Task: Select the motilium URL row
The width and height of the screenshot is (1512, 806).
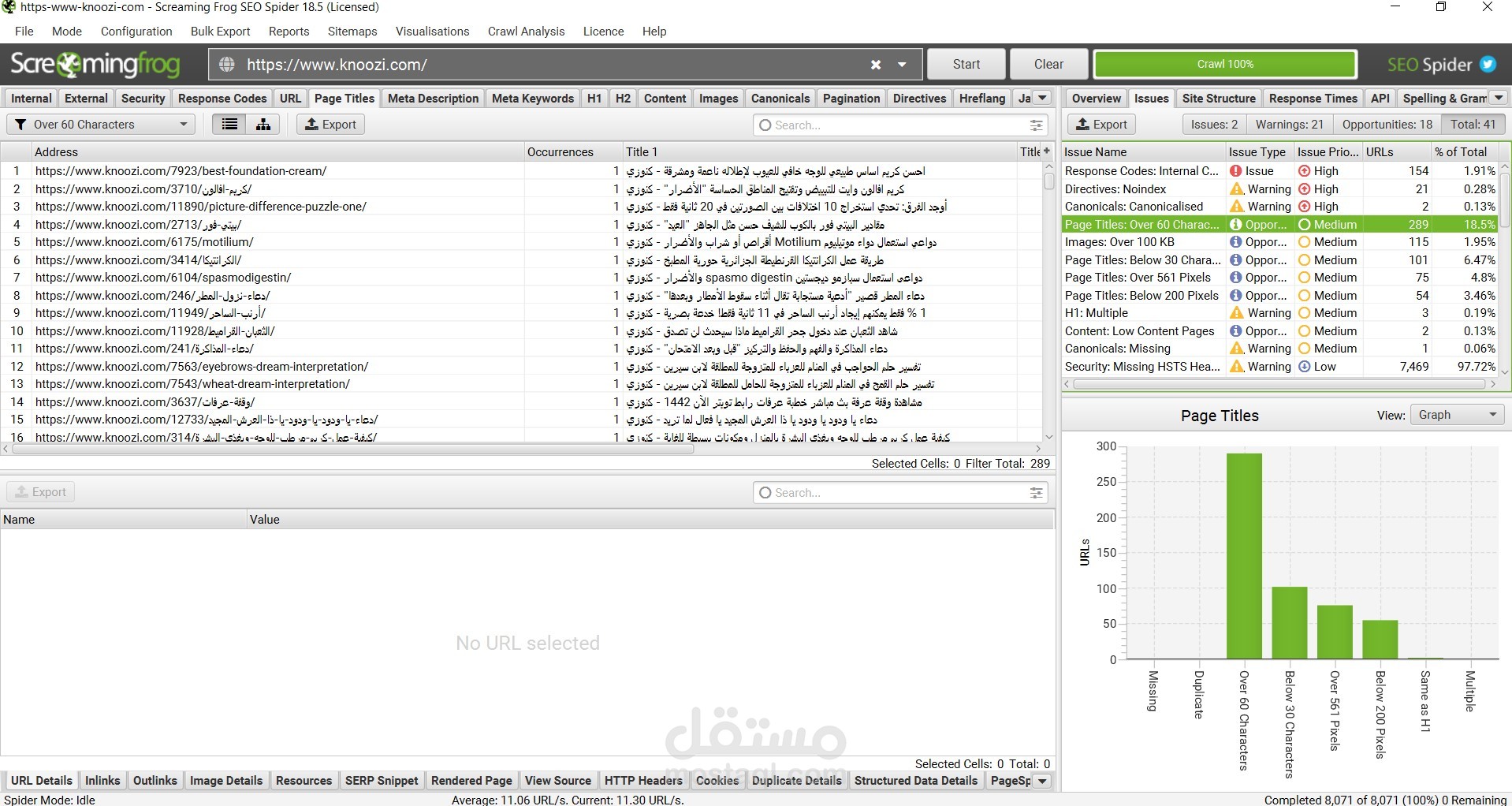Action: tap(521, 242)
